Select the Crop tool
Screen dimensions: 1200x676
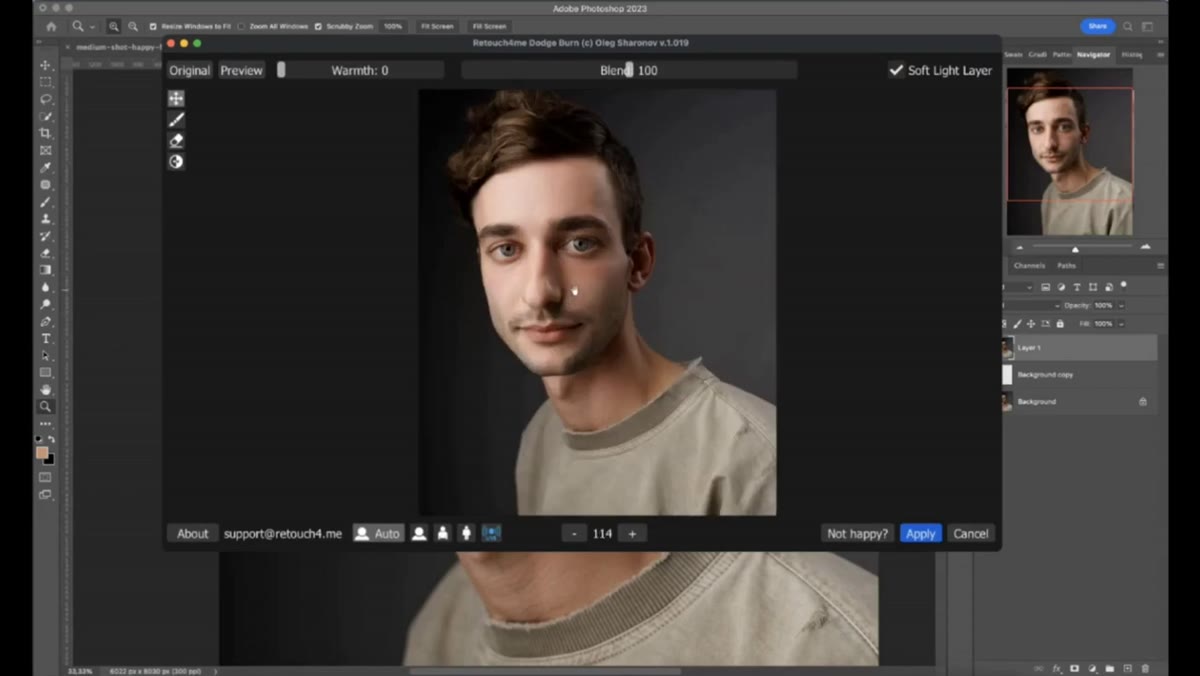(x=45, y=133)
